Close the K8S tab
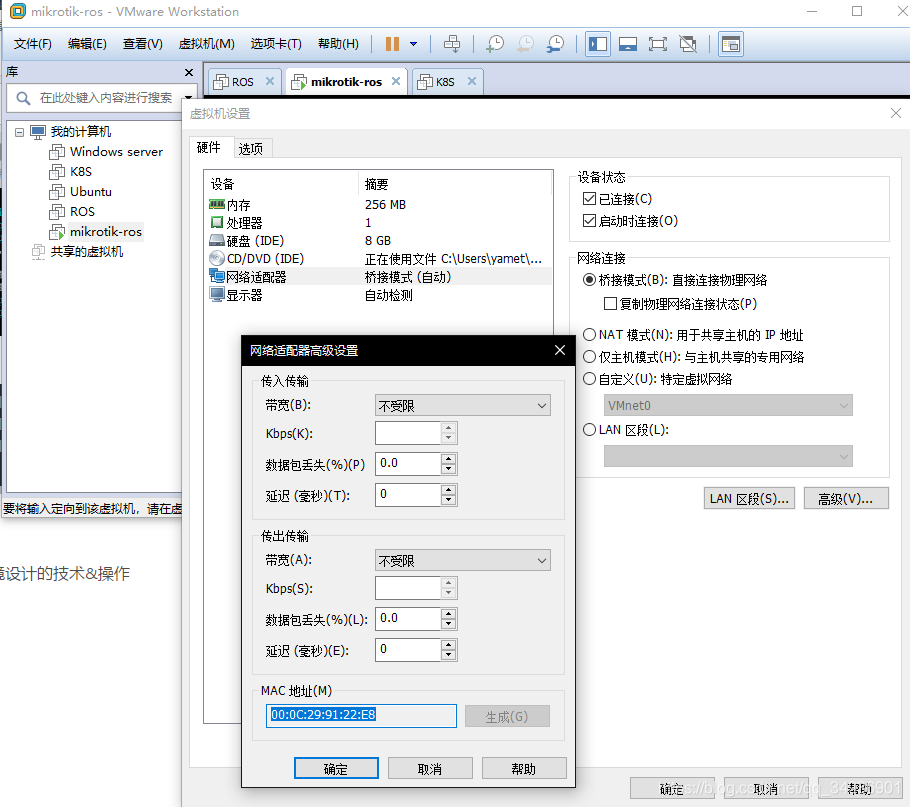The image size is (910, 807). tap(472, 81)
